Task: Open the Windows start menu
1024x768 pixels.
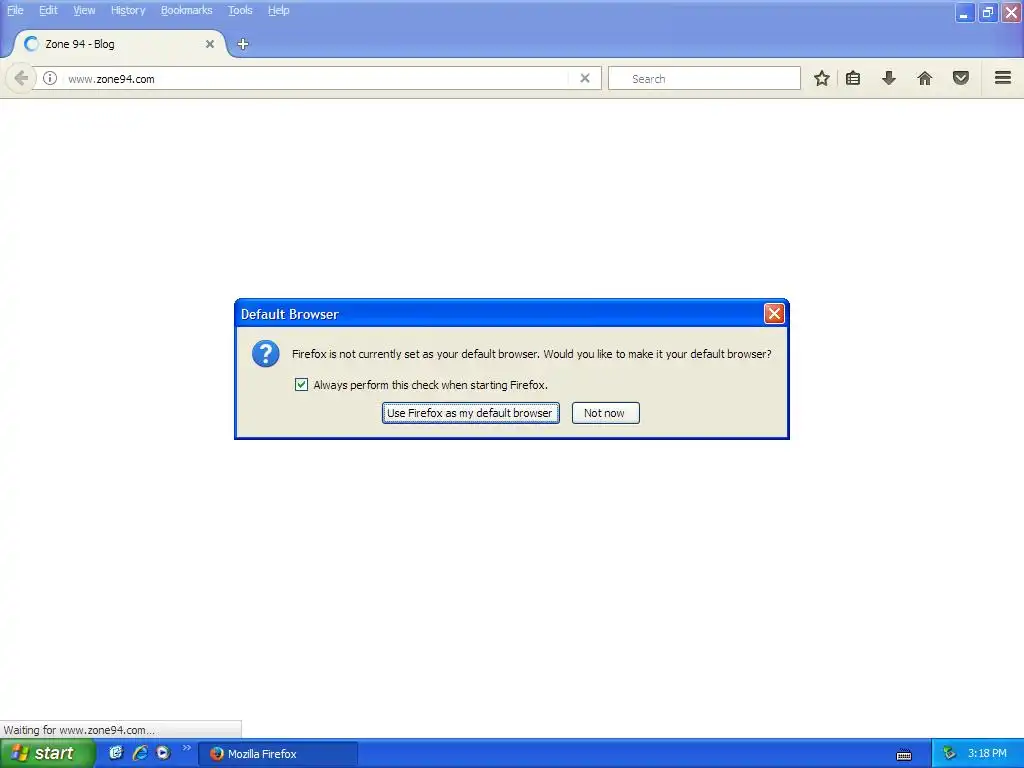Action: 48,753
